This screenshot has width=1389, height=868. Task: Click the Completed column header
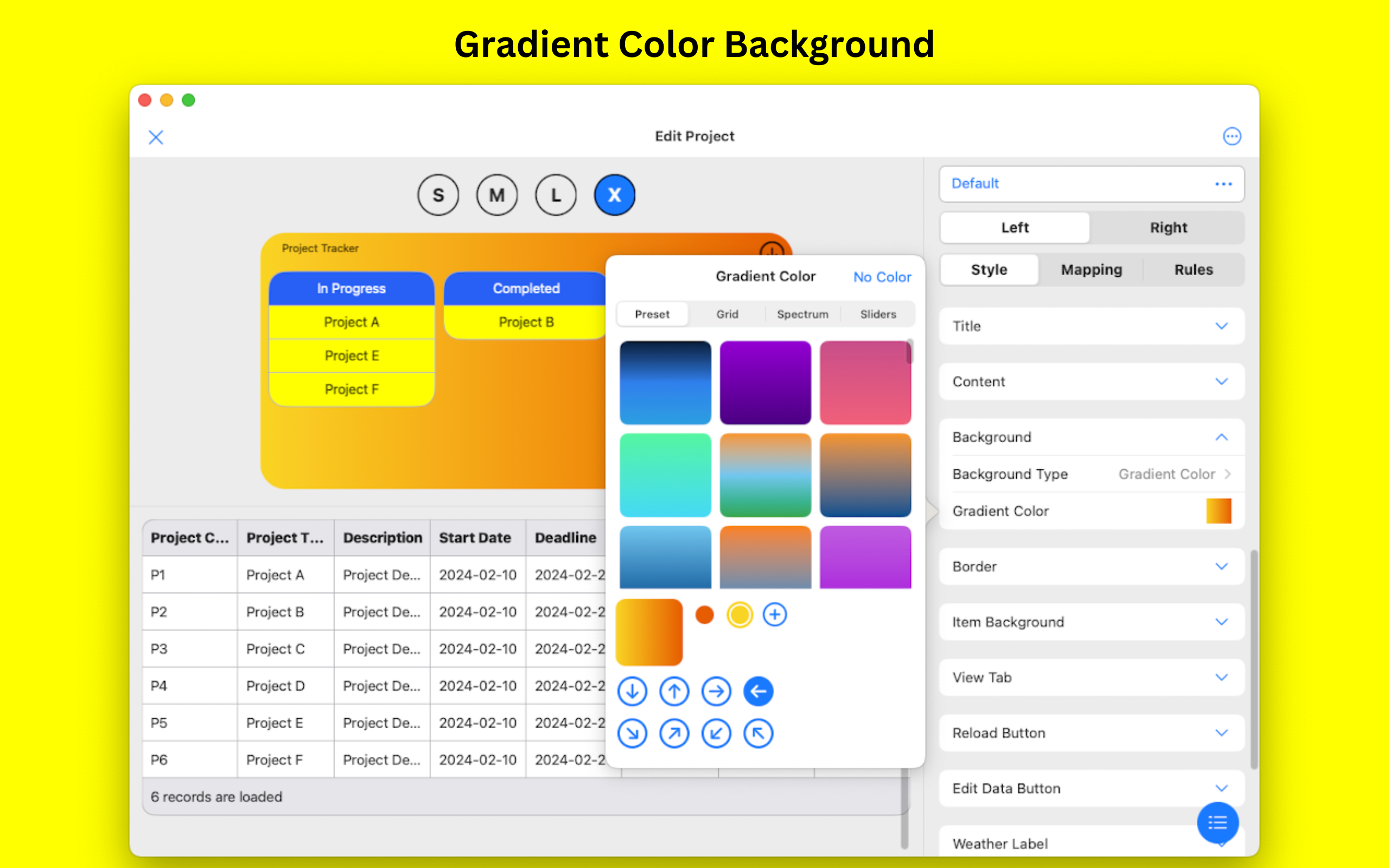click(x=526, y=289)
